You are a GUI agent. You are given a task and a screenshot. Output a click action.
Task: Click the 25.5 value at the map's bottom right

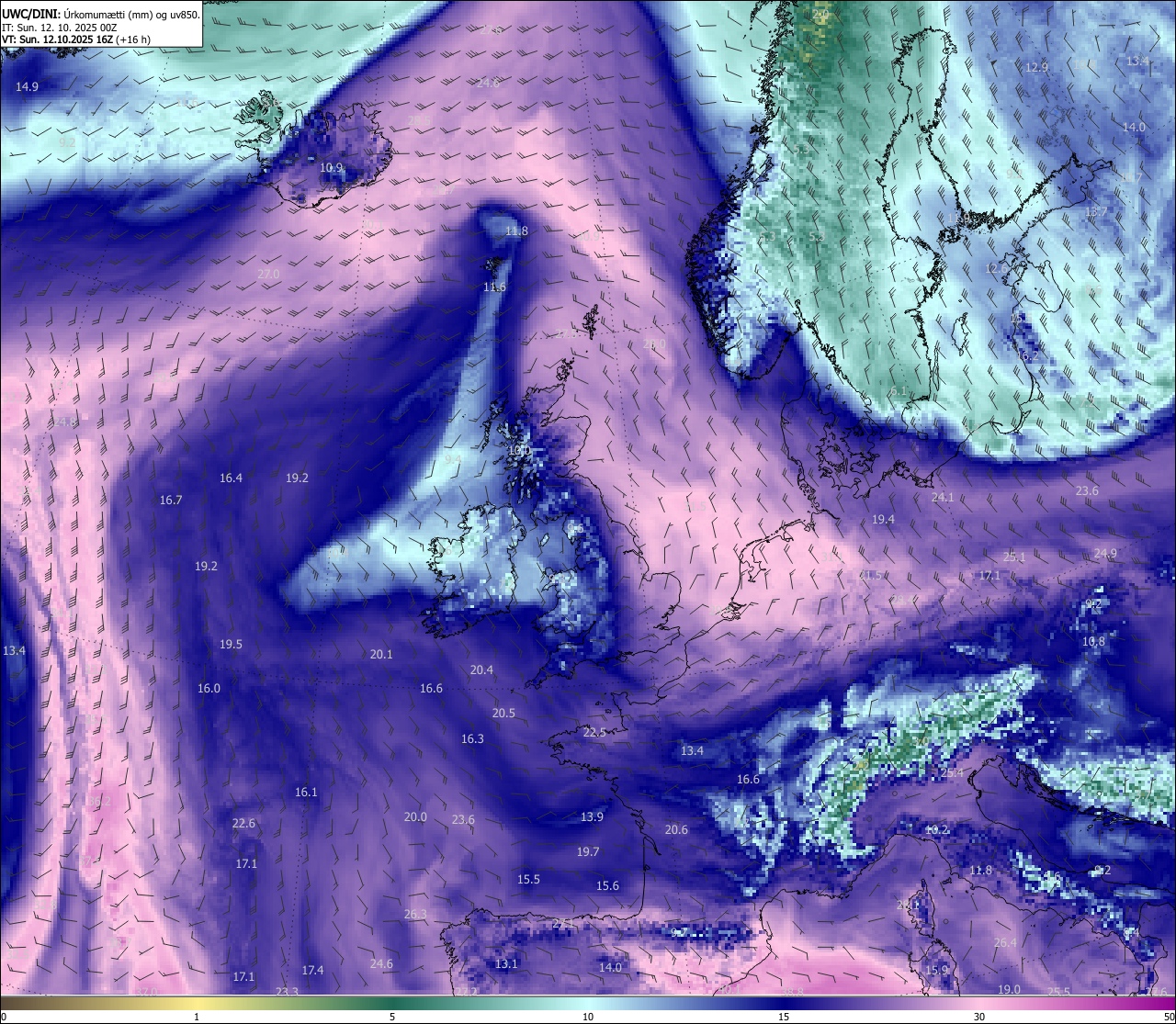(1058, 992)
